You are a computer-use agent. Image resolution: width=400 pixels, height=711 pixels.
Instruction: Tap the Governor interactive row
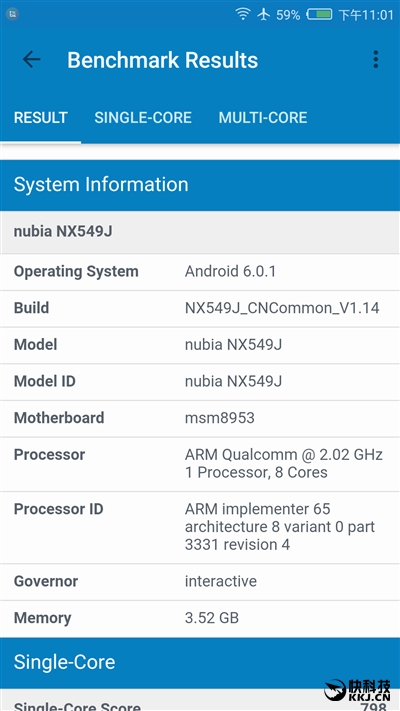tap(200, 582)
